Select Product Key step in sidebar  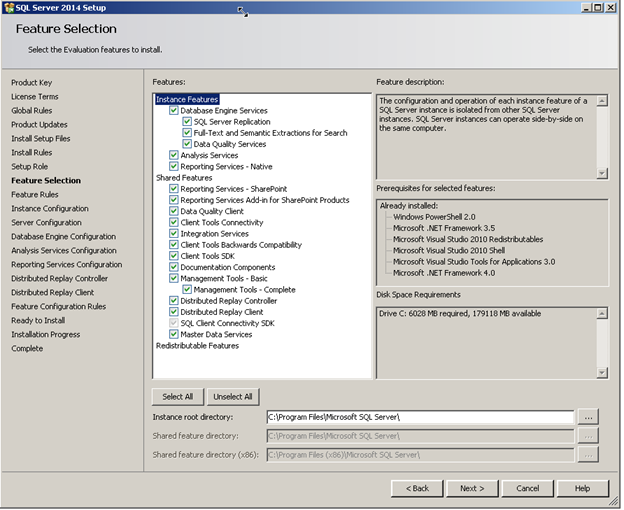(31, 82)
